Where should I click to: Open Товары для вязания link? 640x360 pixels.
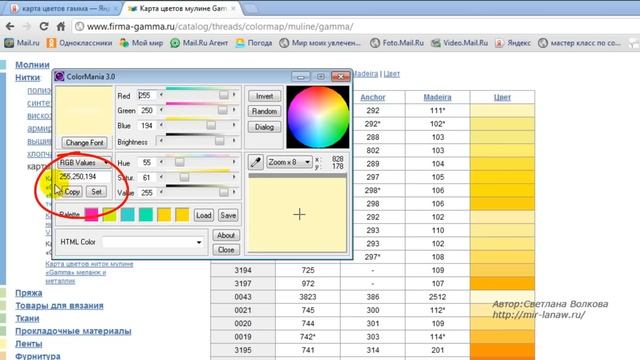(59, 305)
